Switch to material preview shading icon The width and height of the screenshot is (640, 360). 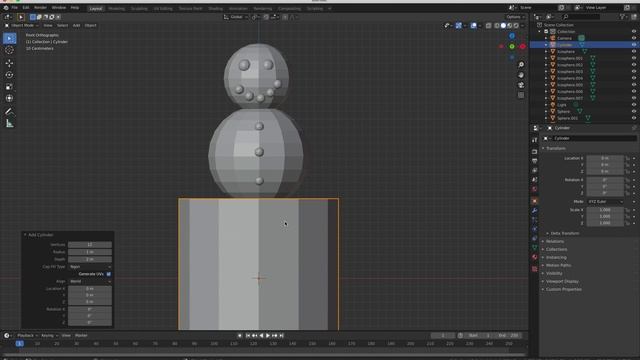[x=510, y=25]
